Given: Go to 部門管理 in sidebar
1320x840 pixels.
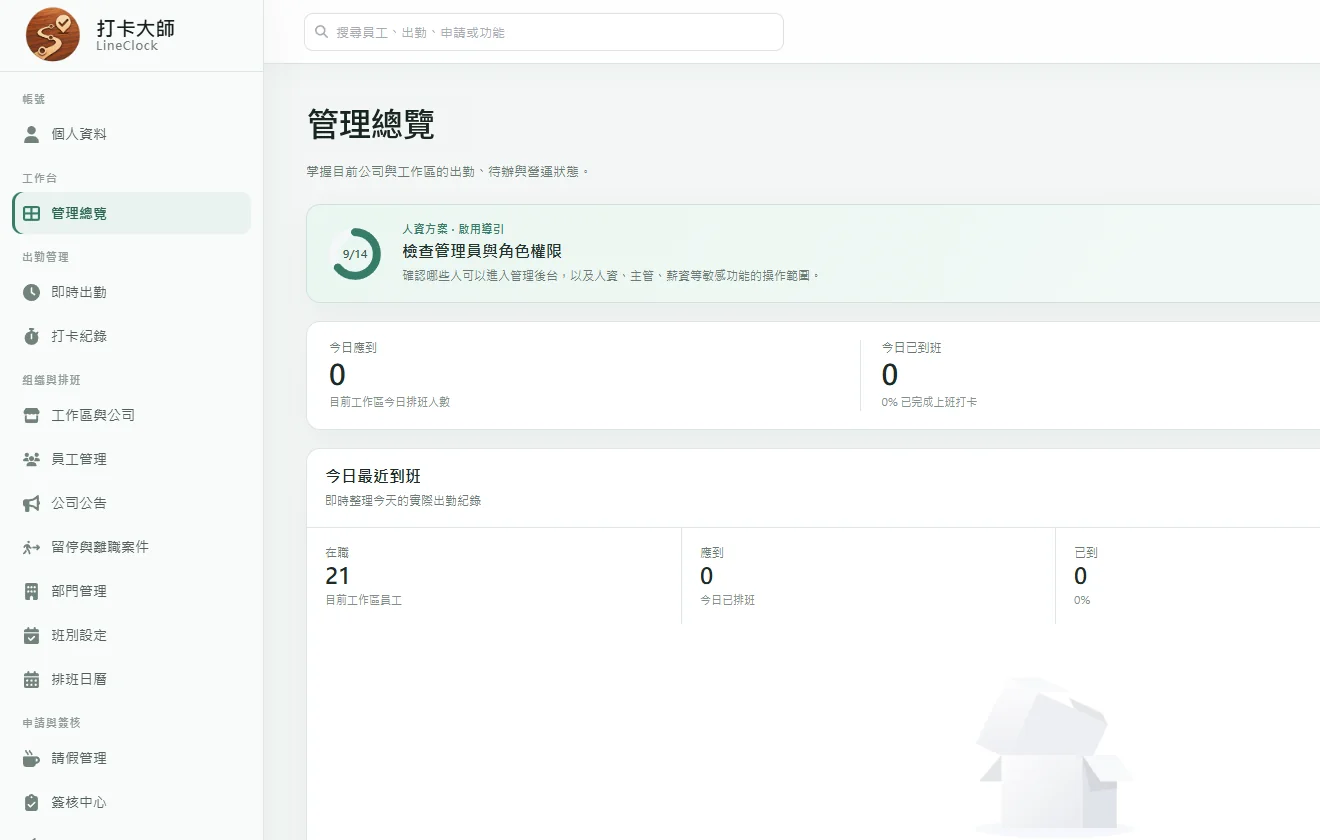Looking at the screenshot, I should [132, 591].
